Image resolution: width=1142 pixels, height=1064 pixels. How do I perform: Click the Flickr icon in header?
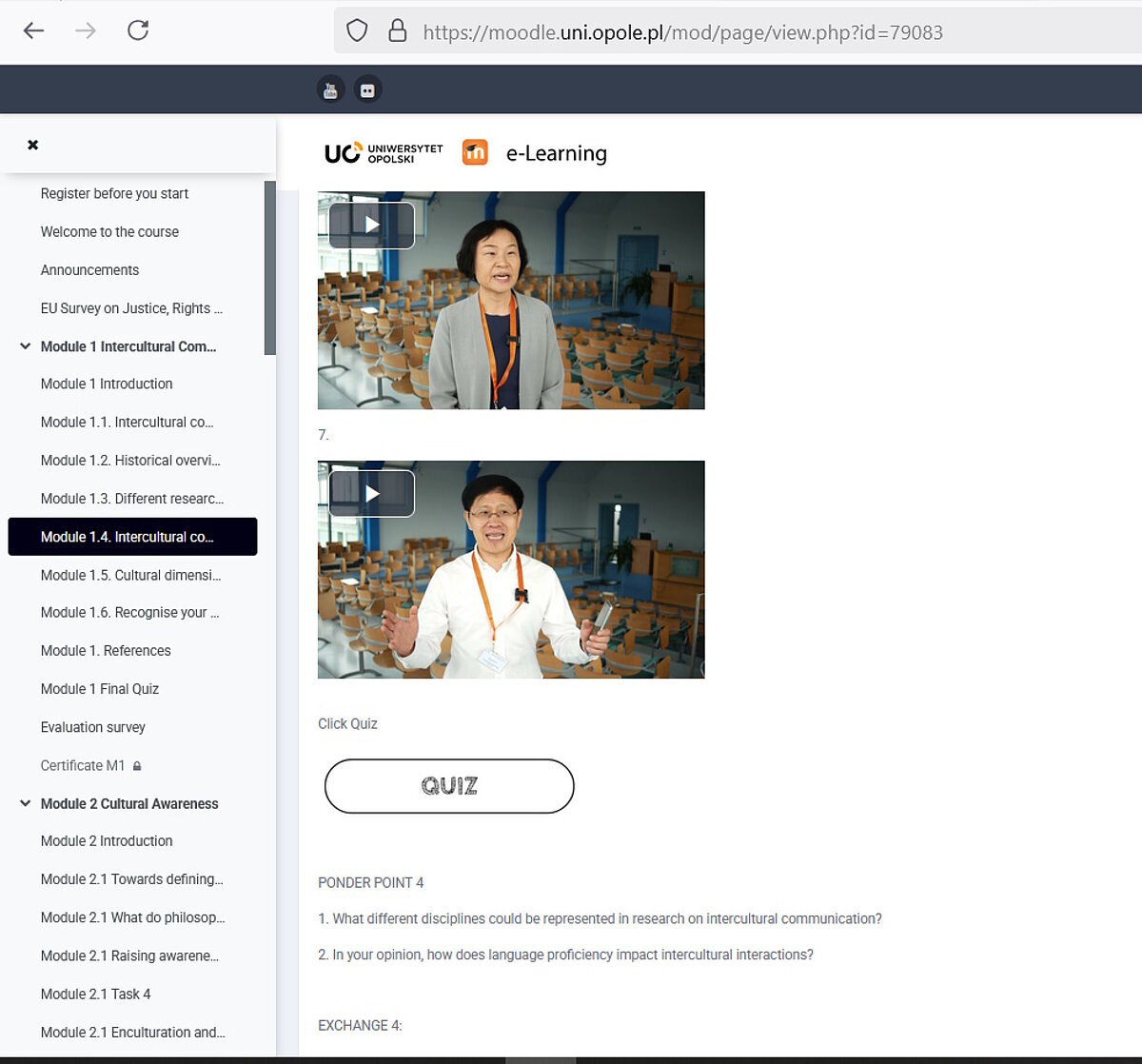(x=367, y=90)
